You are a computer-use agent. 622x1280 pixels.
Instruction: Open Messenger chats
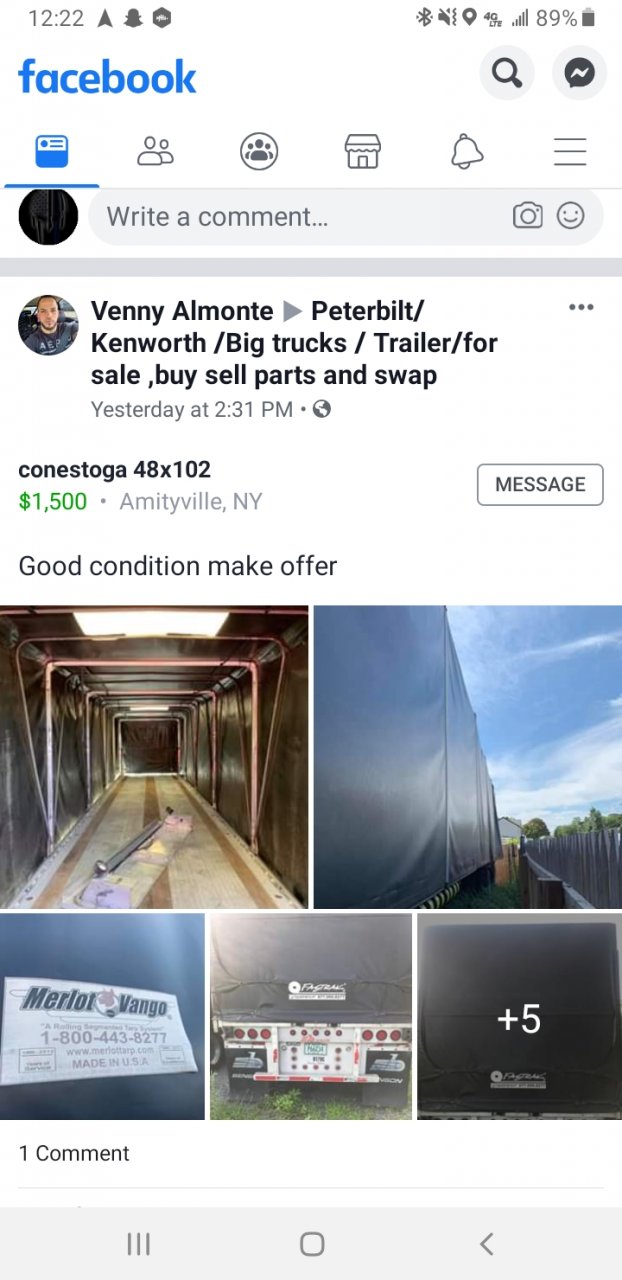pyautogui.click(x=580, y=73)
